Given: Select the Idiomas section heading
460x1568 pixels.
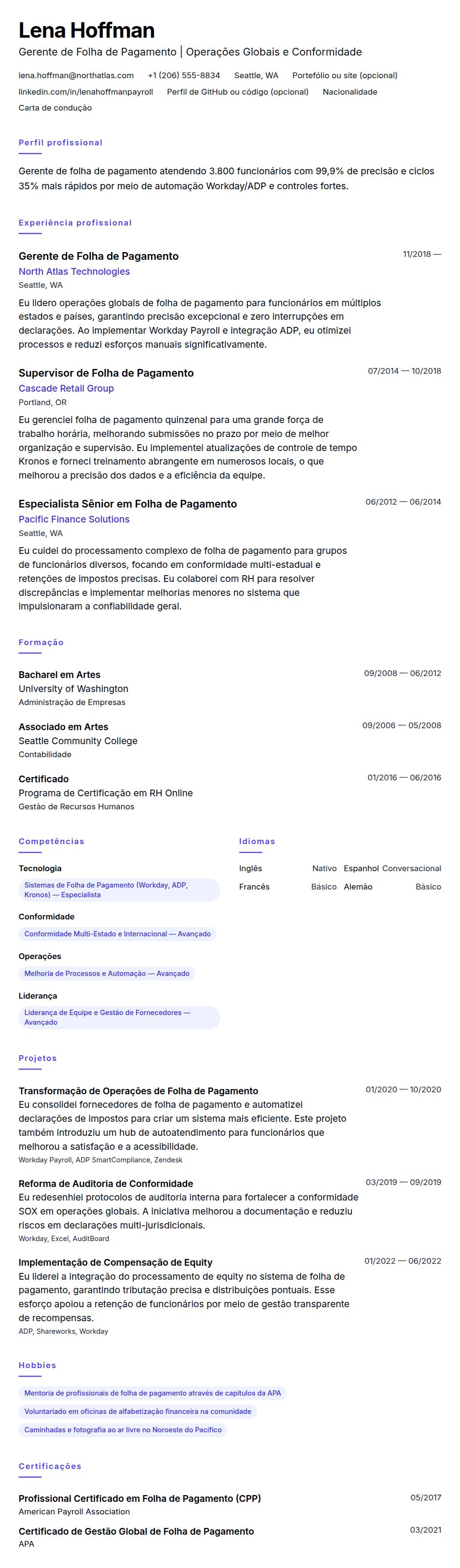Looking at the screenshot, I should pos(257,841).
